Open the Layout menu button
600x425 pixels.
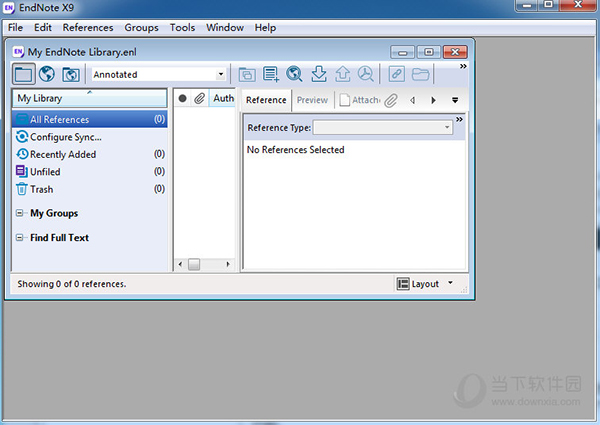(425, 284)
